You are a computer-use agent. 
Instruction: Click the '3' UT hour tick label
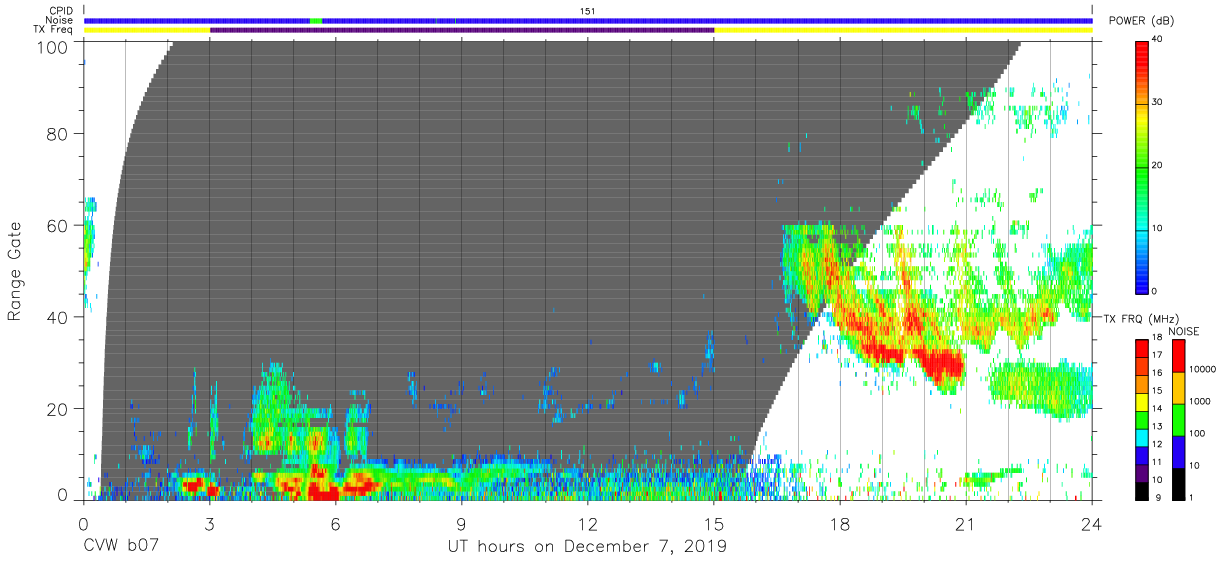(209, 524)
